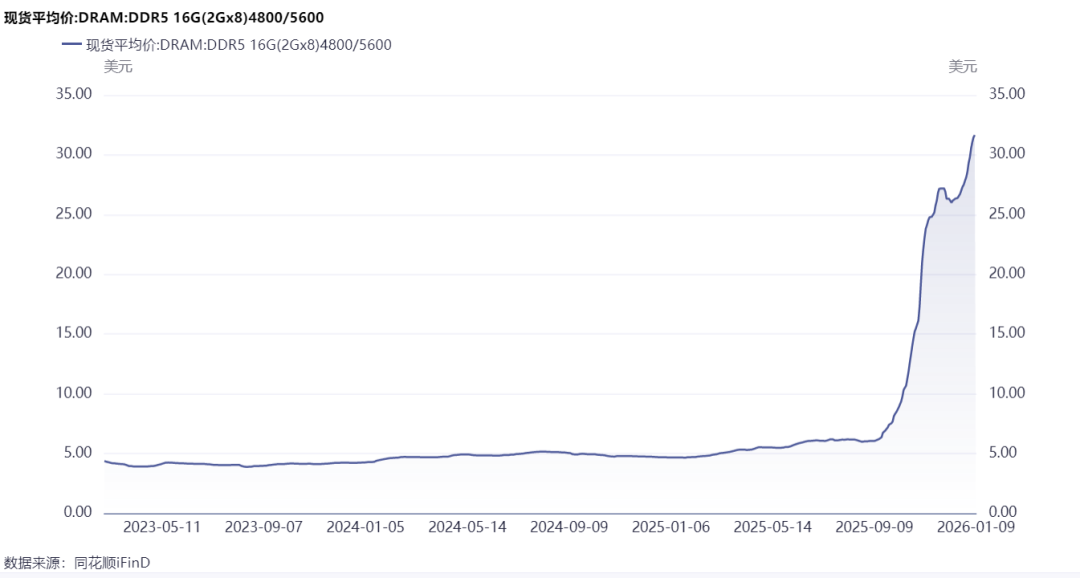Click the 2024-09-09 date on the x-axis
This screenshot has width=1080, height=578.
[569, 527]
